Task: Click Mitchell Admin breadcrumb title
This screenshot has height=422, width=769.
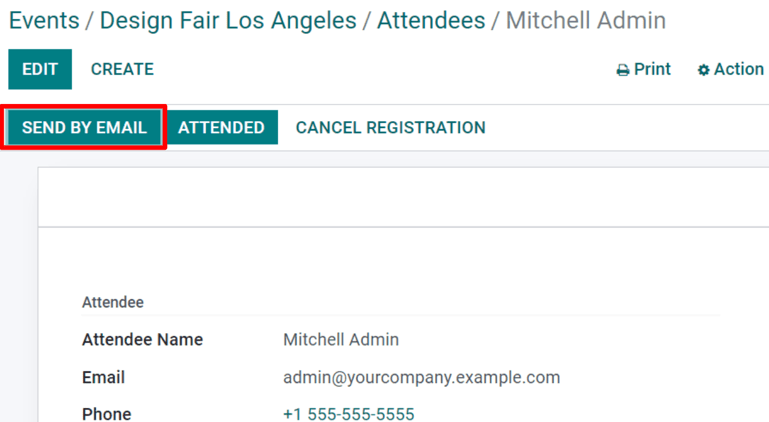Action: point(585,20)
